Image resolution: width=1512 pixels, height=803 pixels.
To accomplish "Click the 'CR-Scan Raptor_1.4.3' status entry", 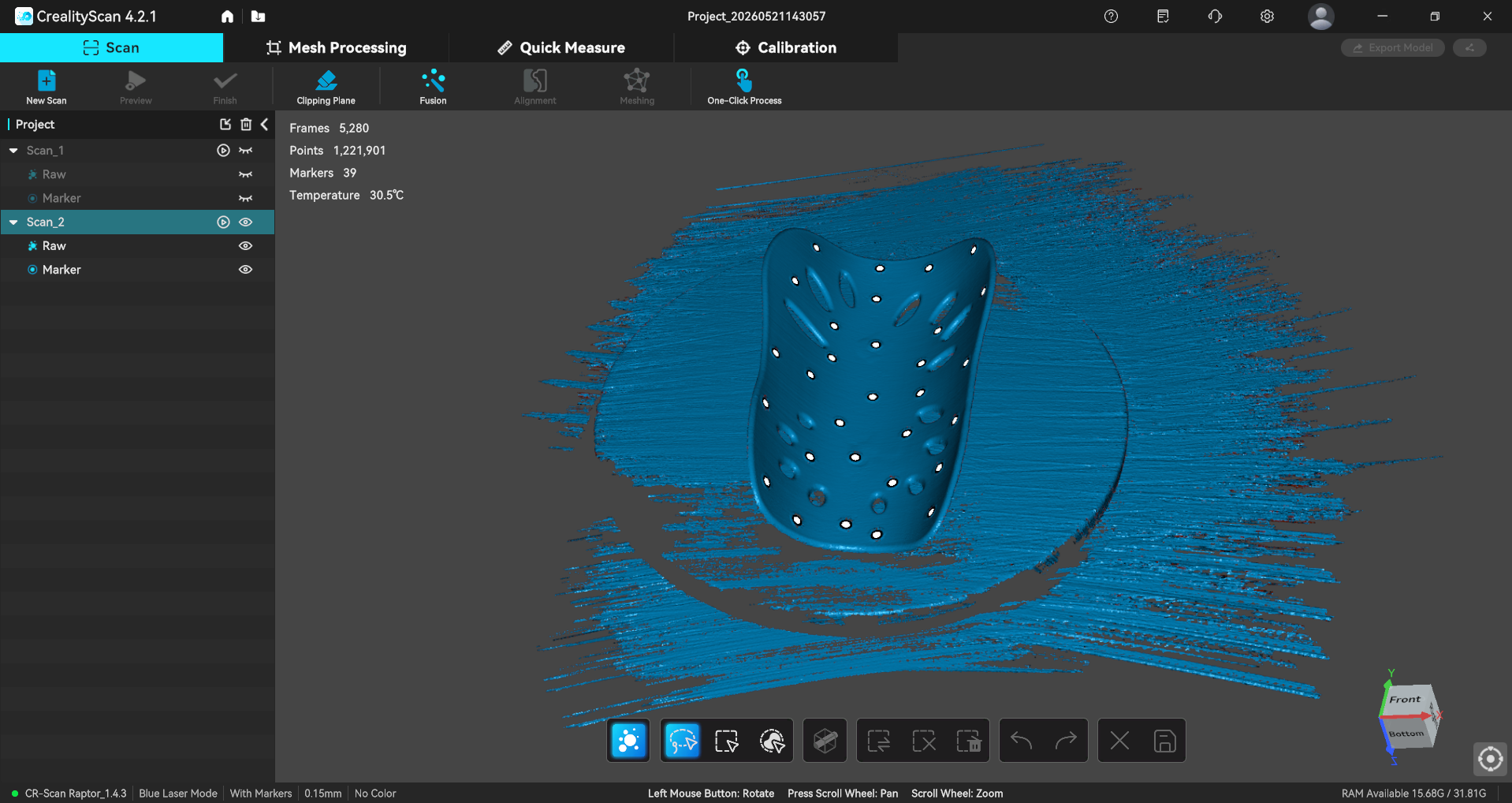I will 76,793.
